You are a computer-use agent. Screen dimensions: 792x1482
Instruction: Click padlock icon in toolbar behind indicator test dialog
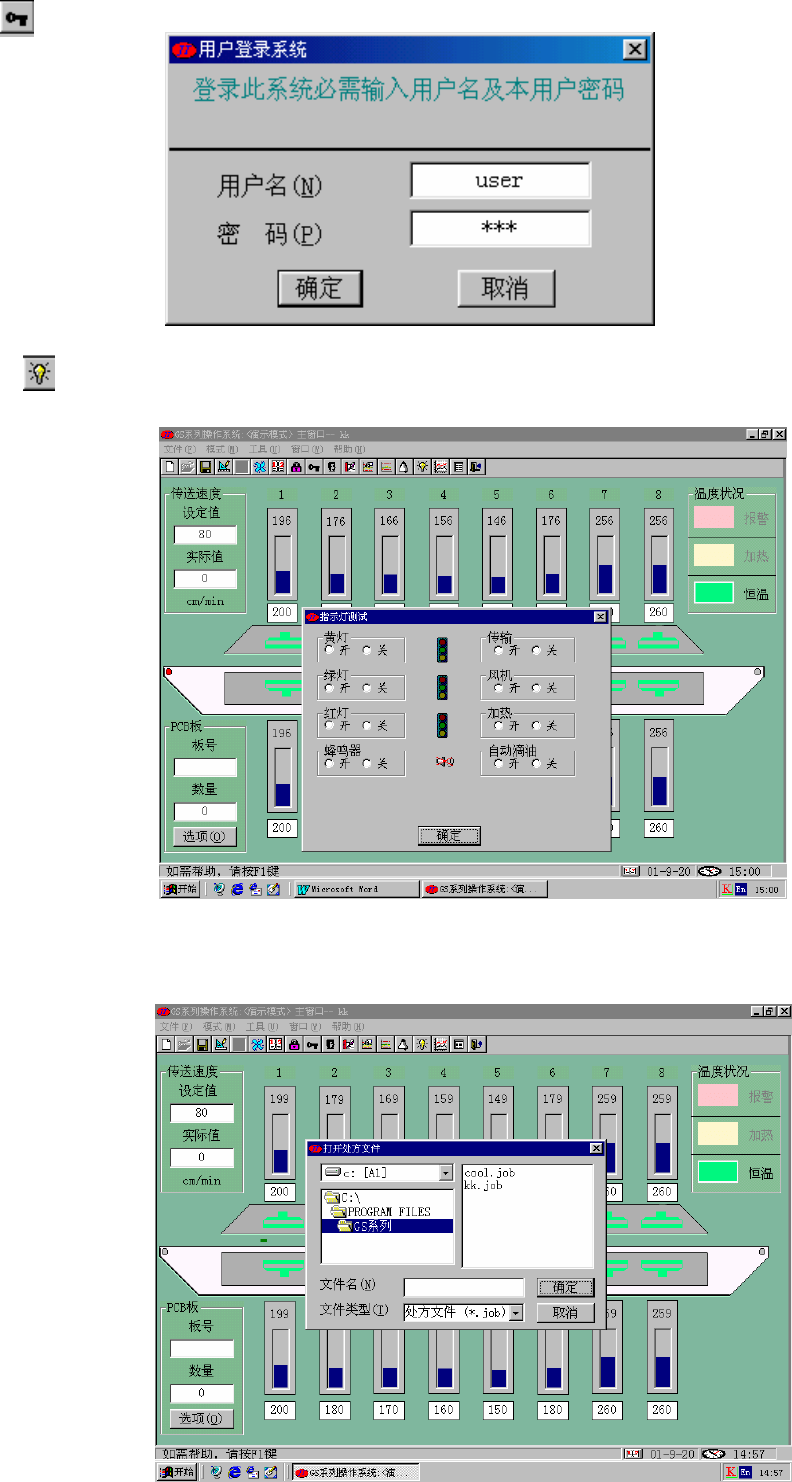[x=296, y=466]
